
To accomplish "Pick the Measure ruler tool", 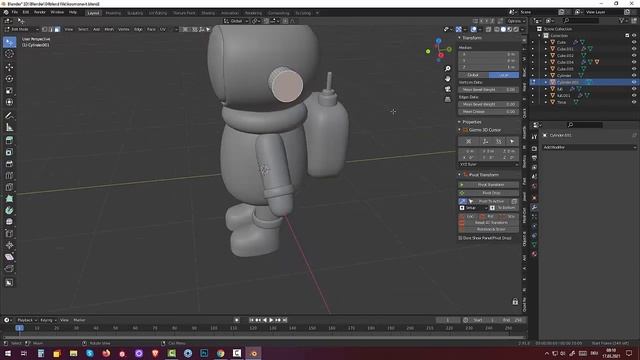I will click(9, 127).
